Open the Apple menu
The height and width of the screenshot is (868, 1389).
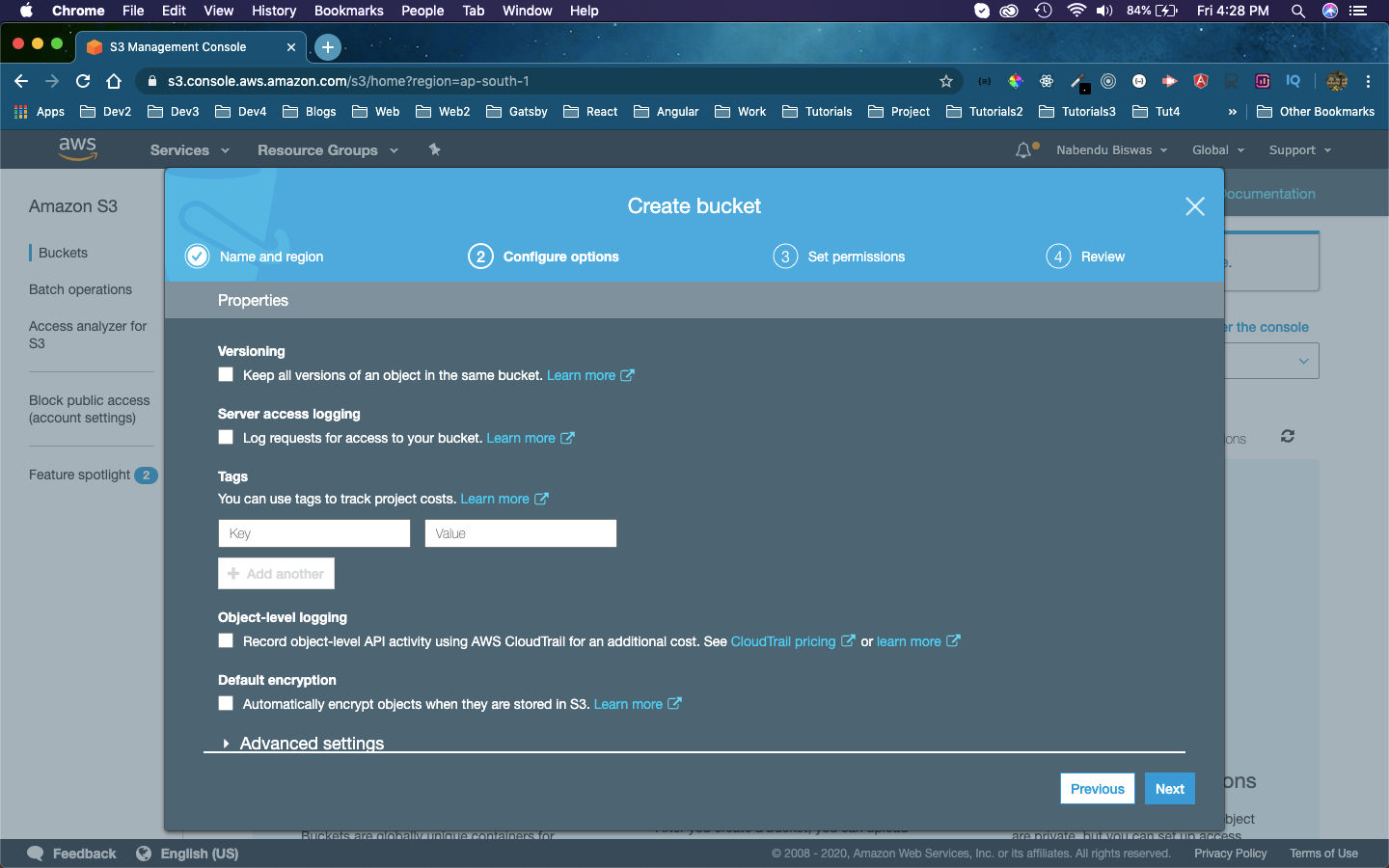tap(26, 11)
